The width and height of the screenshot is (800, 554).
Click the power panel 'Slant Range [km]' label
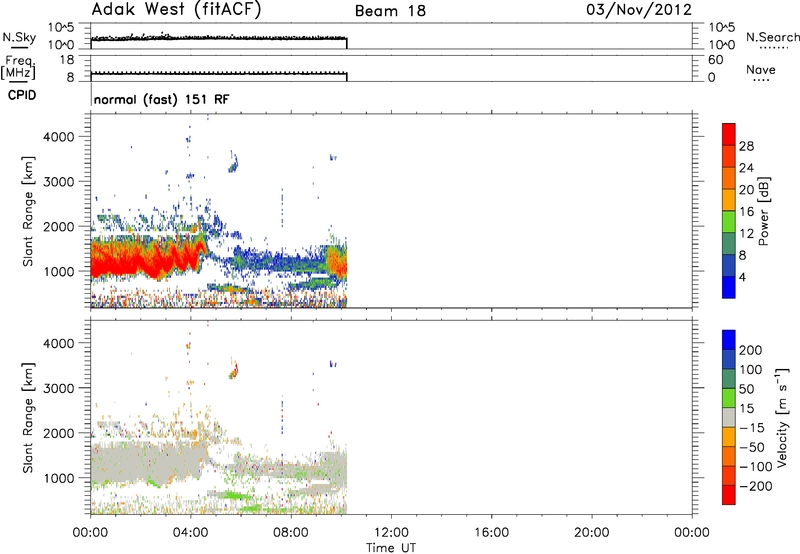(28, 211)
